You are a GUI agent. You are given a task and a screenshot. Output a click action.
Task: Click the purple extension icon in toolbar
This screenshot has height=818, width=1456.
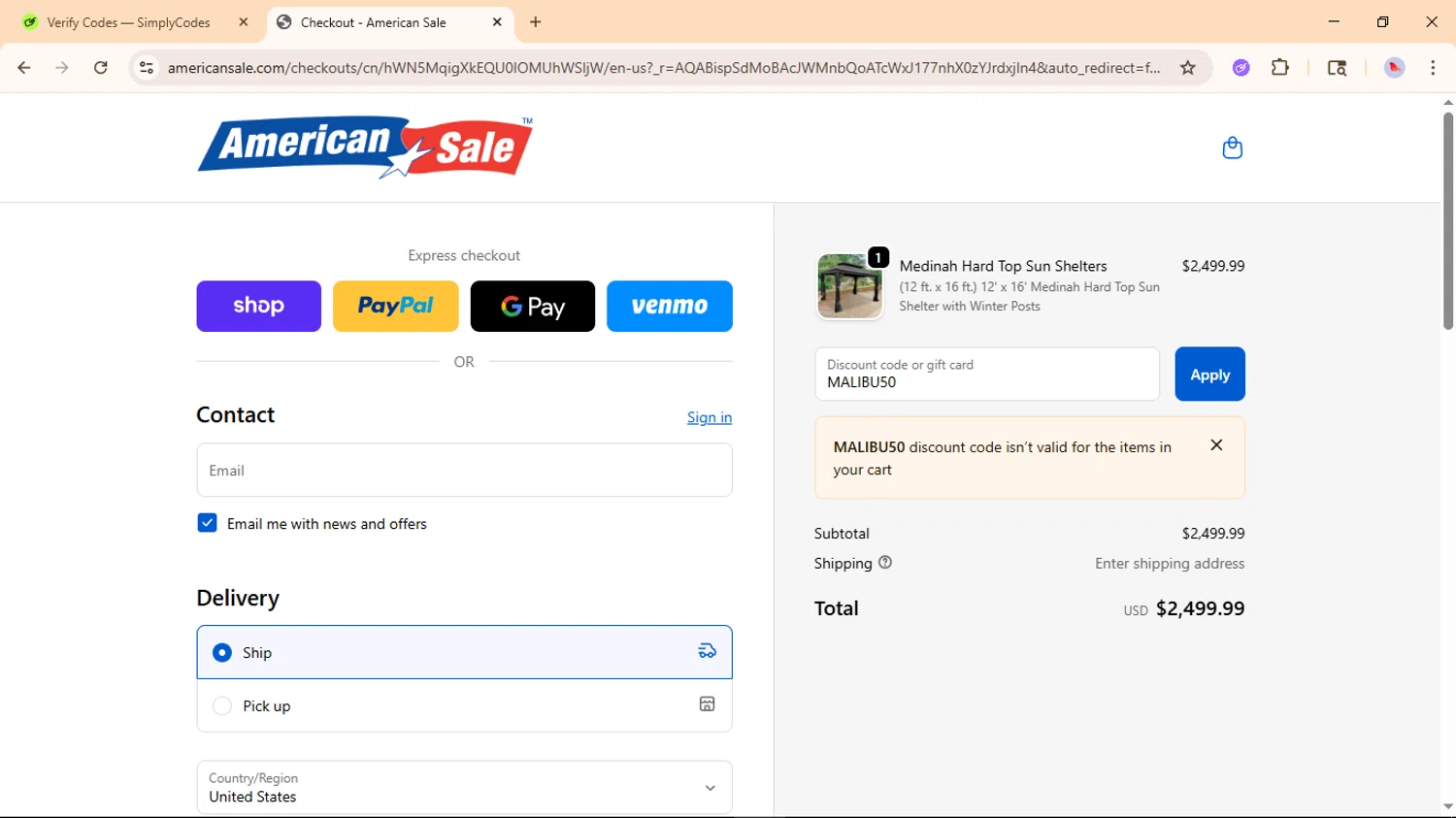1241,68
